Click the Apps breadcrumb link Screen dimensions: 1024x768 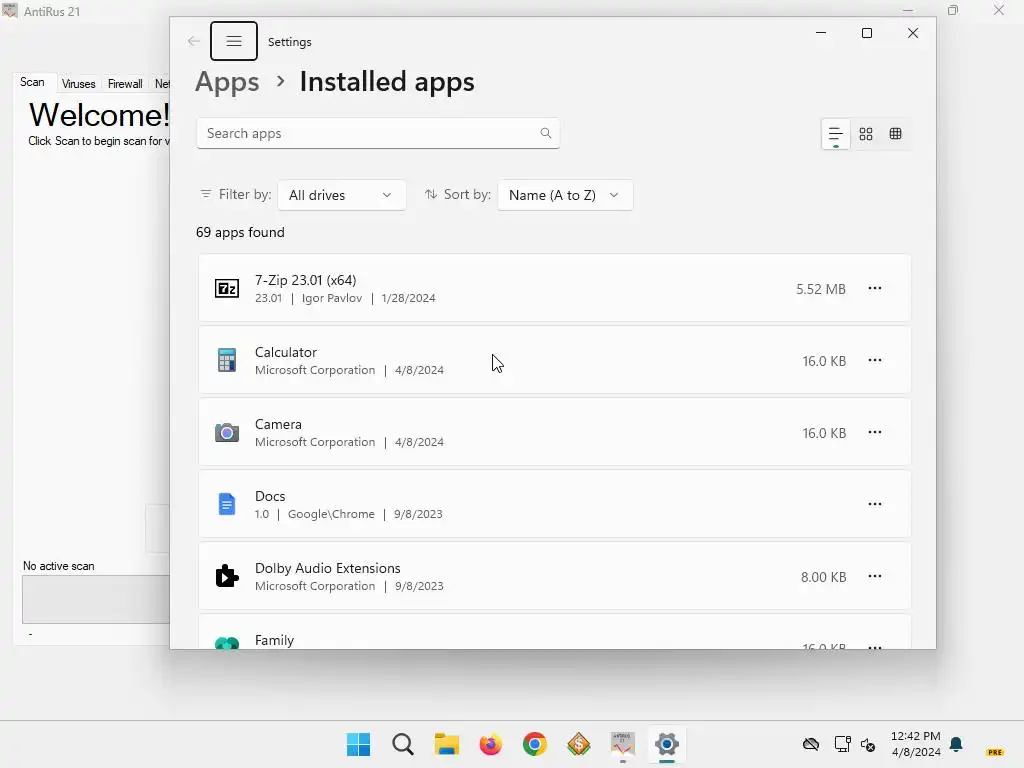tap(227, 82)
